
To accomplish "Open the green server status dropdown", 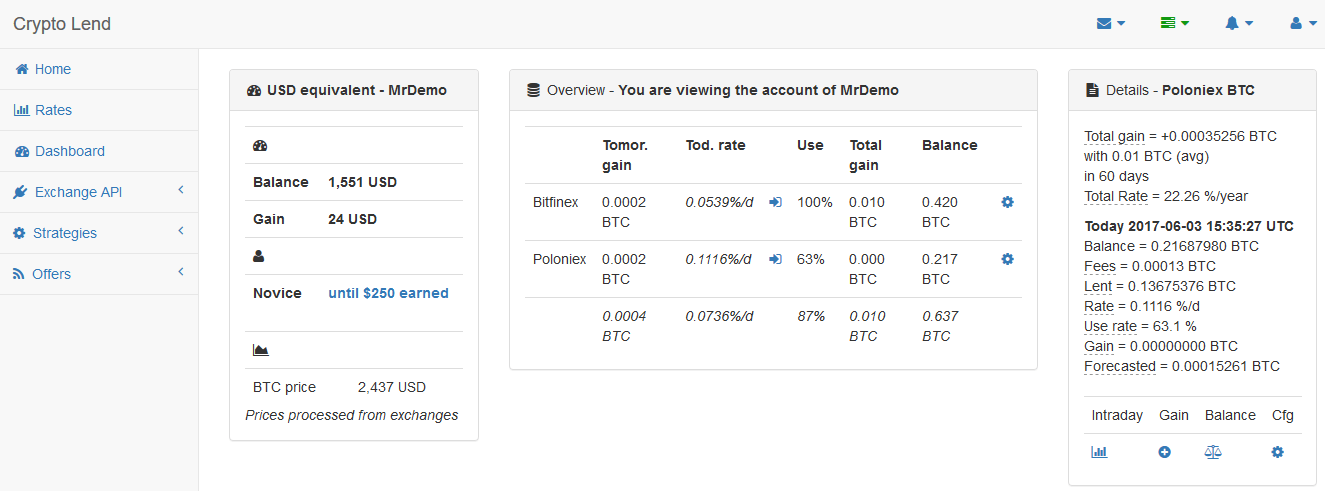I will (1174, 24).
